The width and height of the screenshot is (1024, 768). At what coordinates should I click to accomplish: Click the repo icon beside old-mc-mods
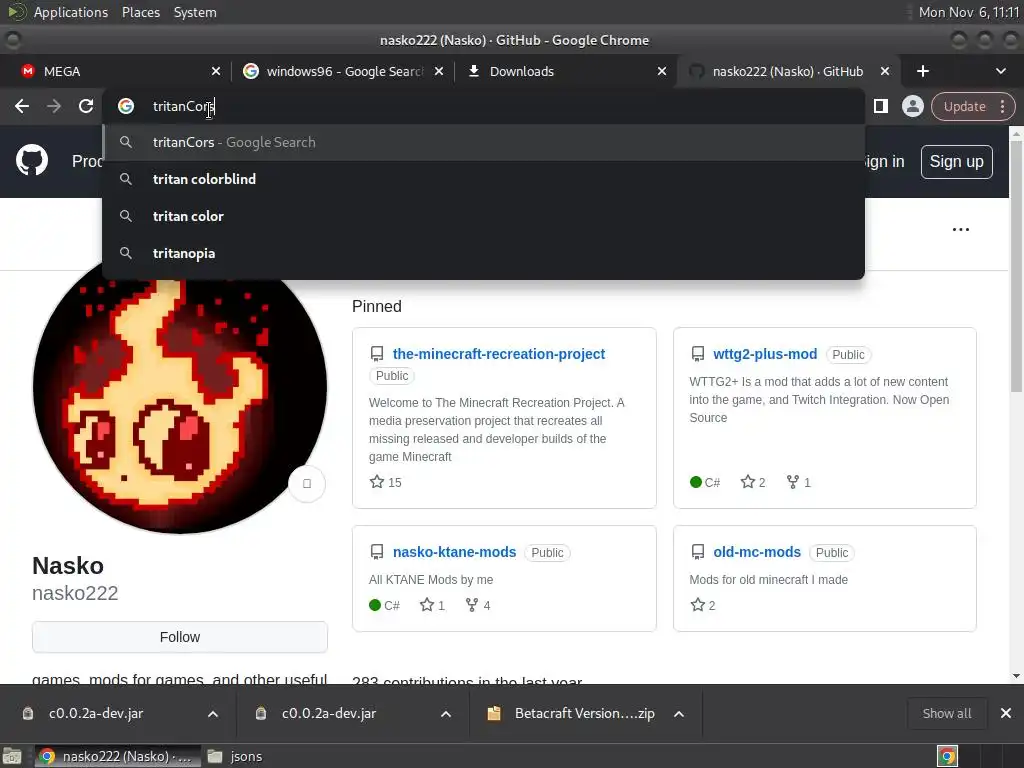697,552
